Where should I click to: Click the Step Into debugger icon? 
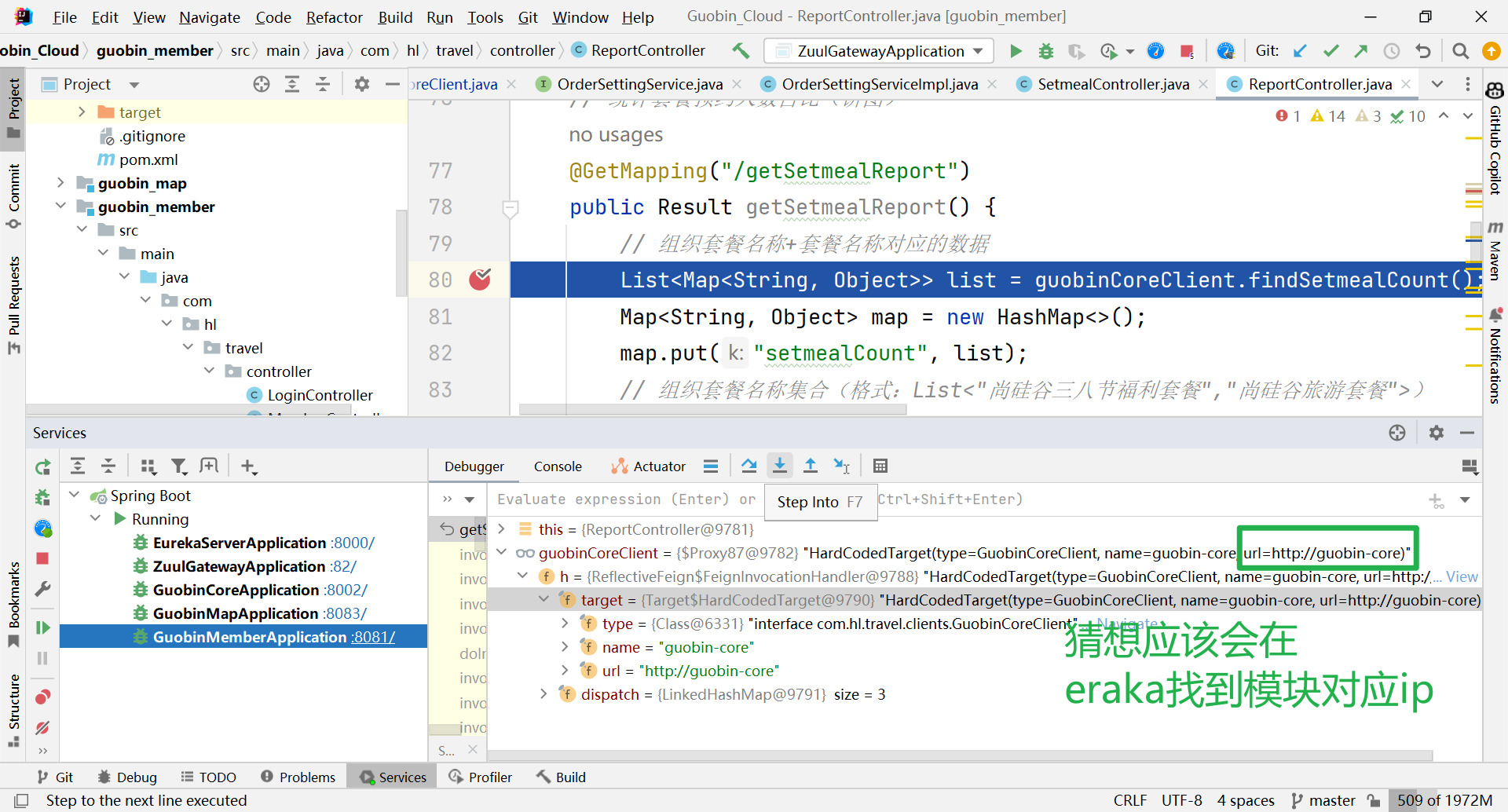click(779, 466)
